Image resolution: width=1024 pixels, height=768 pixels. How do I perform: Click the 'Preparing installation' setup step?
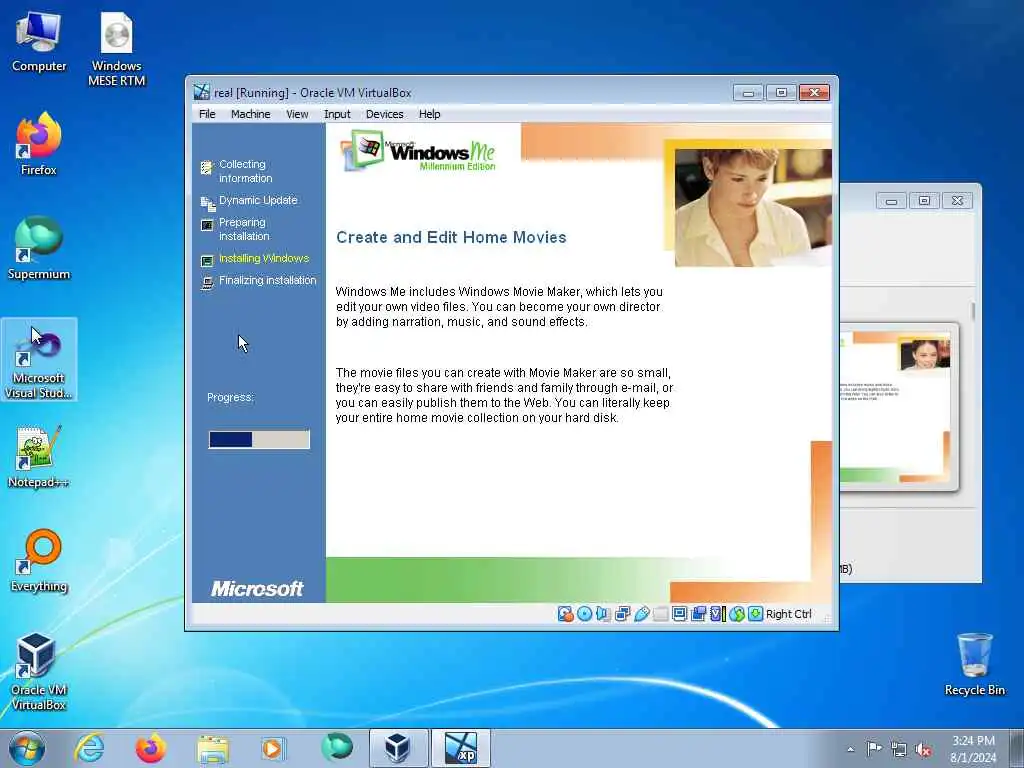tap(244, 229)
